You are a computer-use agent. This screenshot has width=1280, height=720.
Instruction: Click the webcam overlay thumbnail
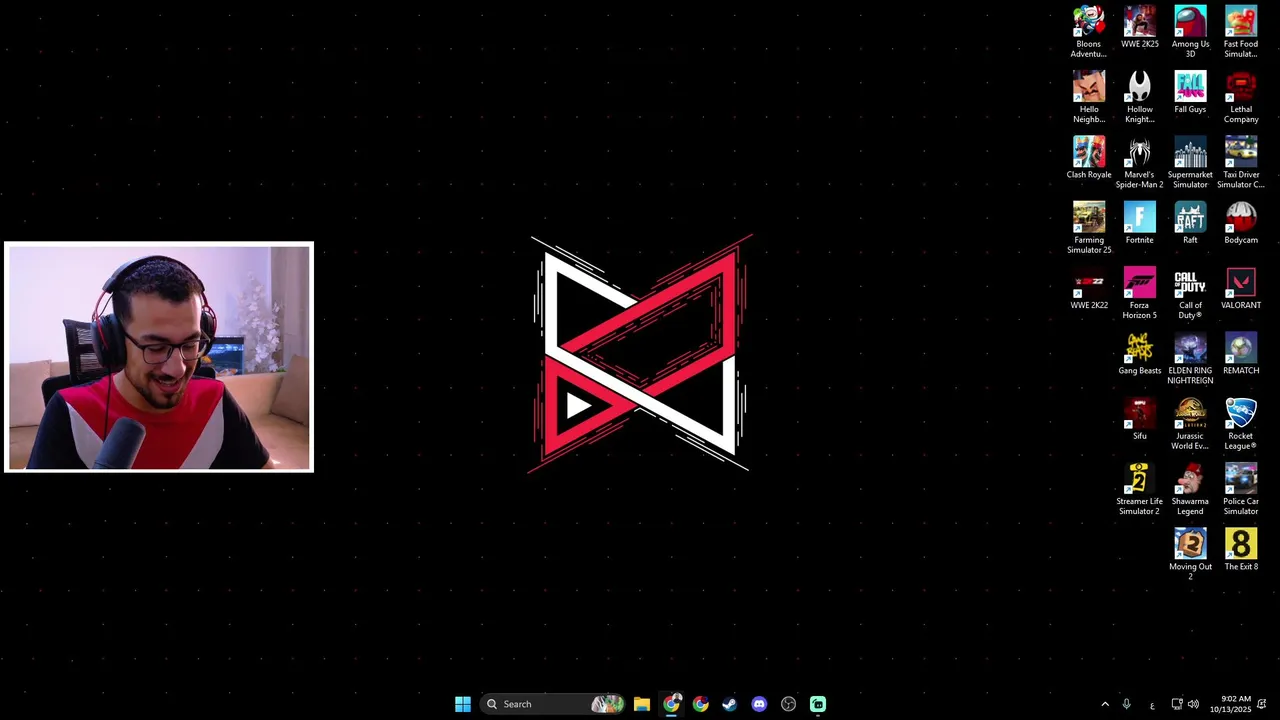[x=159, y=357]
